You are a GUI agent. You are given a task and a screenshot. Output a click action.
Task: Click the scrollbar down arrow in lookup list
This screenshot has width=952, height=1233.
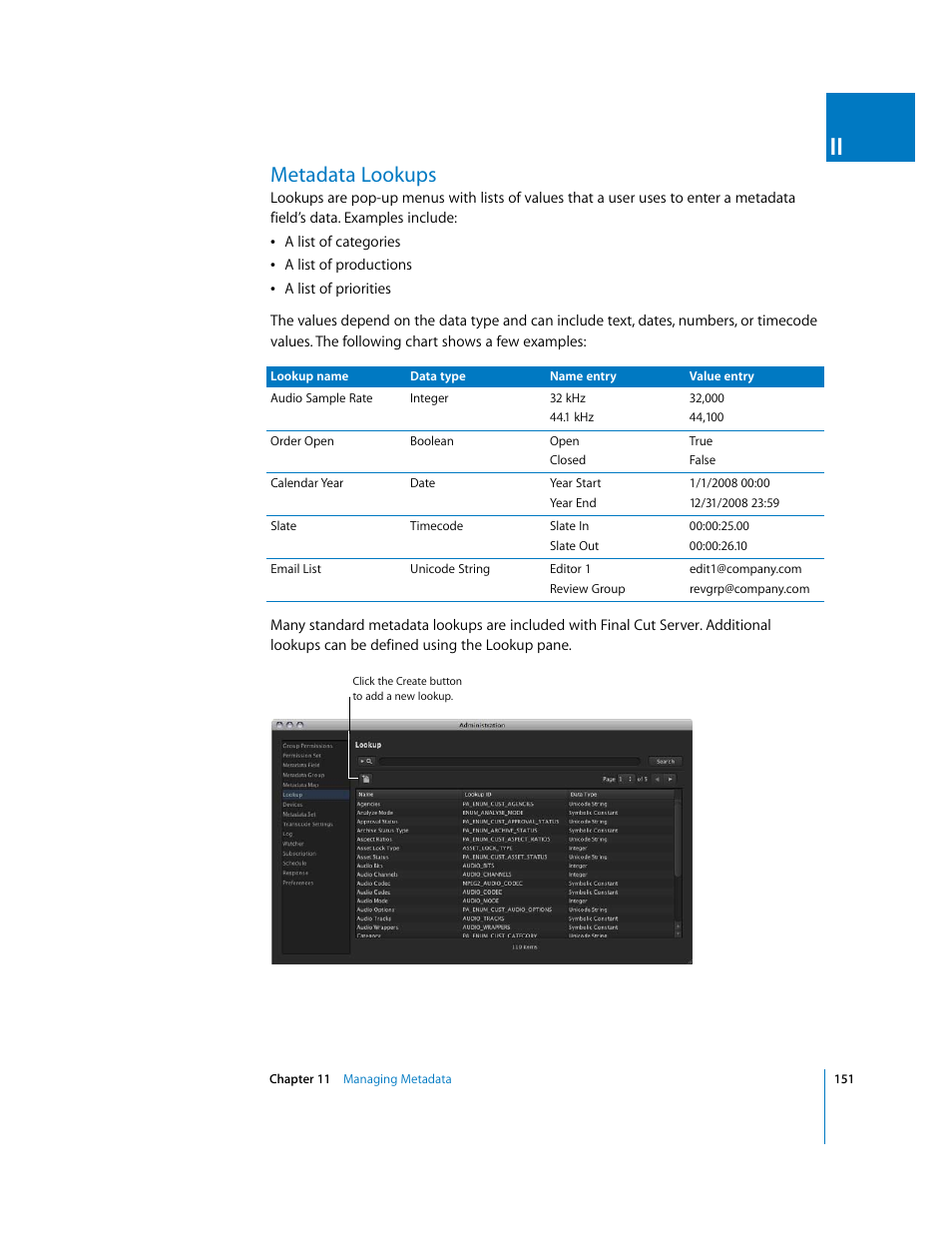[679, 932]
